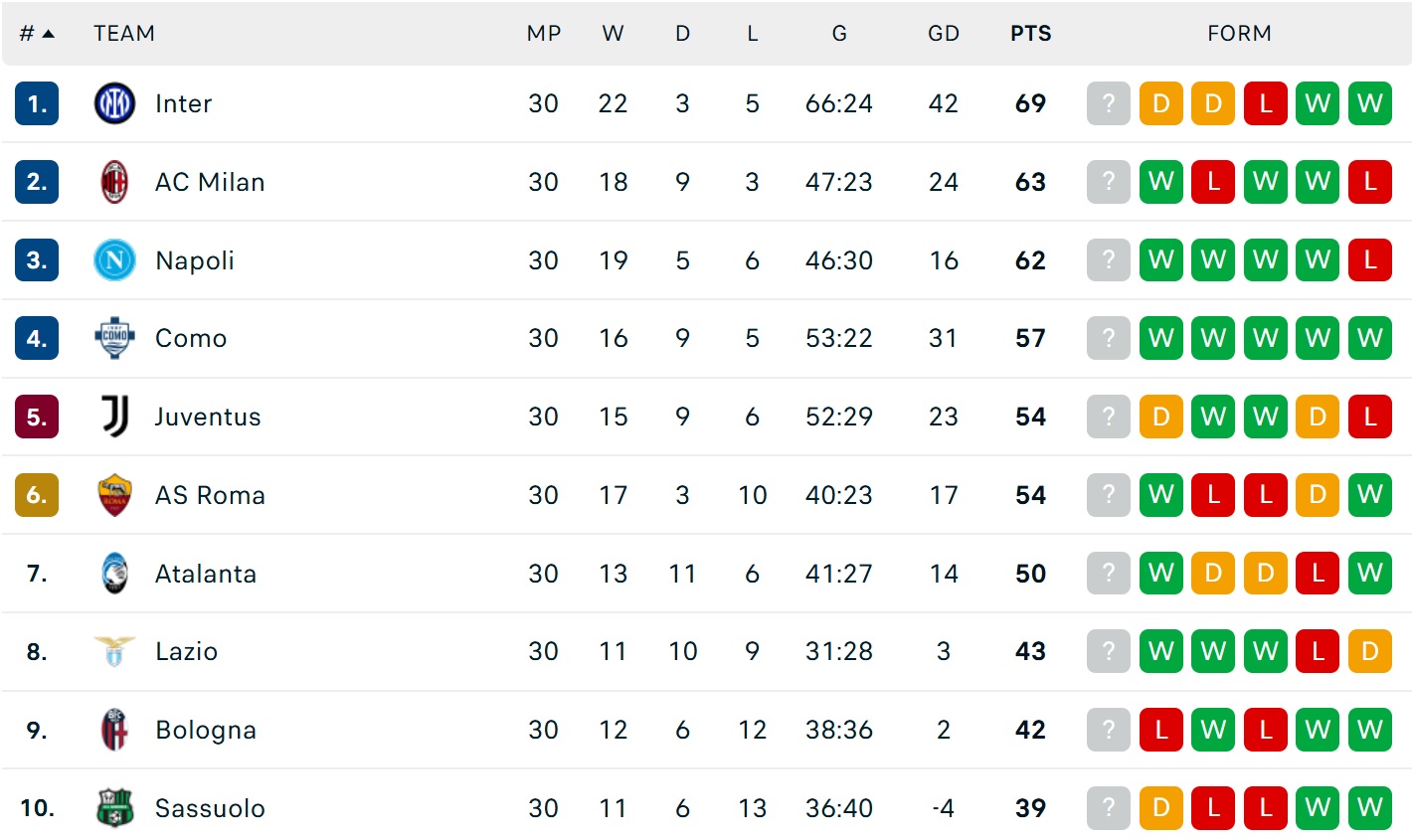Open the Juventus team link
The image size is (1412, 840).
coord(208,417)
